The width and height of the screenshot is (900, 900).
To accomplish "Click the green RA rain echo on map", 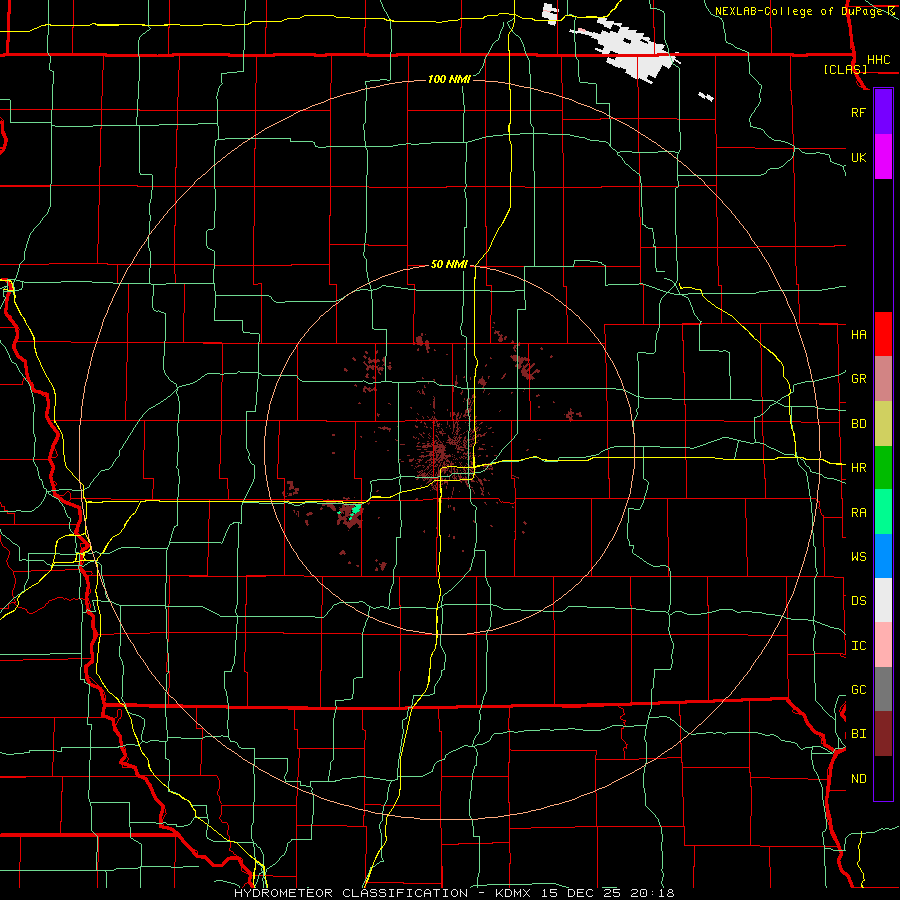I will click(x=355, y=509).
